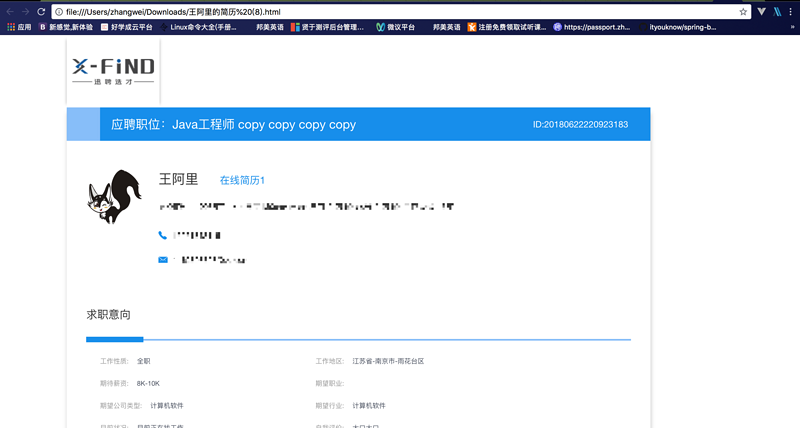This screenshot has width=800, height=428.
Task: Open the 资于测评后台管理 bookmark
Action: click(327, 27)
